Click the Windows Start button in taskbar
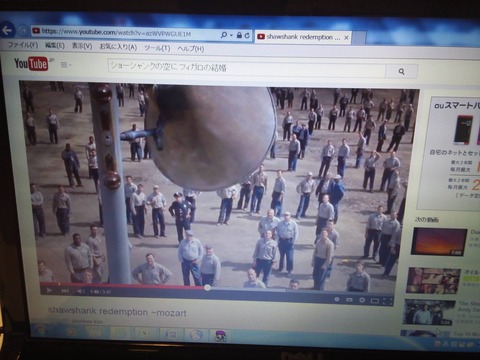 coord(41,331)
